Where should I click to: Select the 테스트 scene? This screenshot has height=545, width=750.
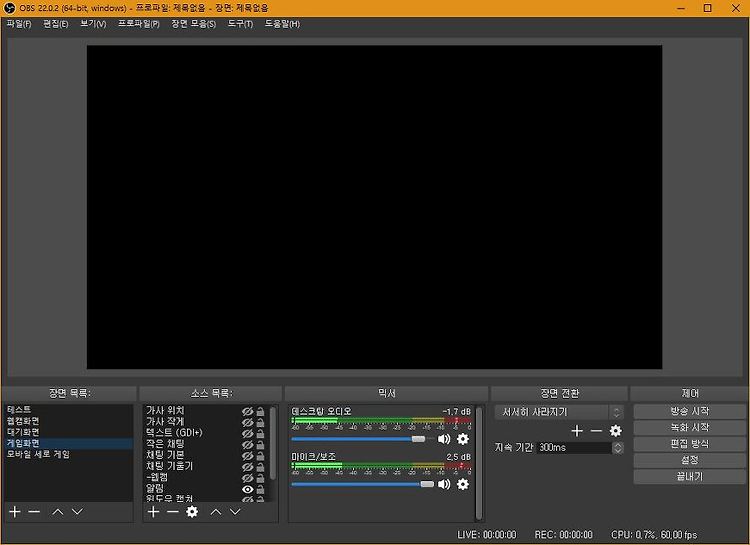(68, 410)
